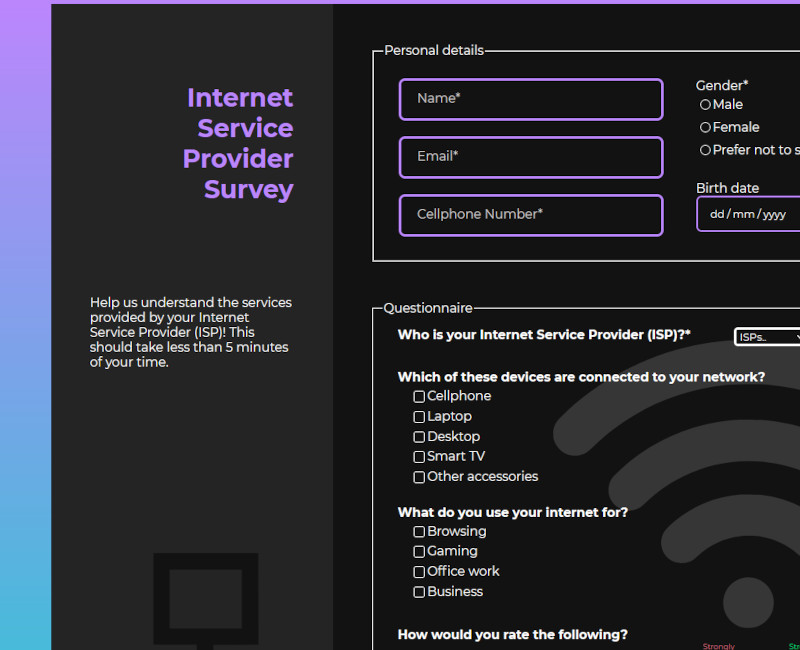Click the Email input field
The image size is (800, 650).
coord(530,157)
